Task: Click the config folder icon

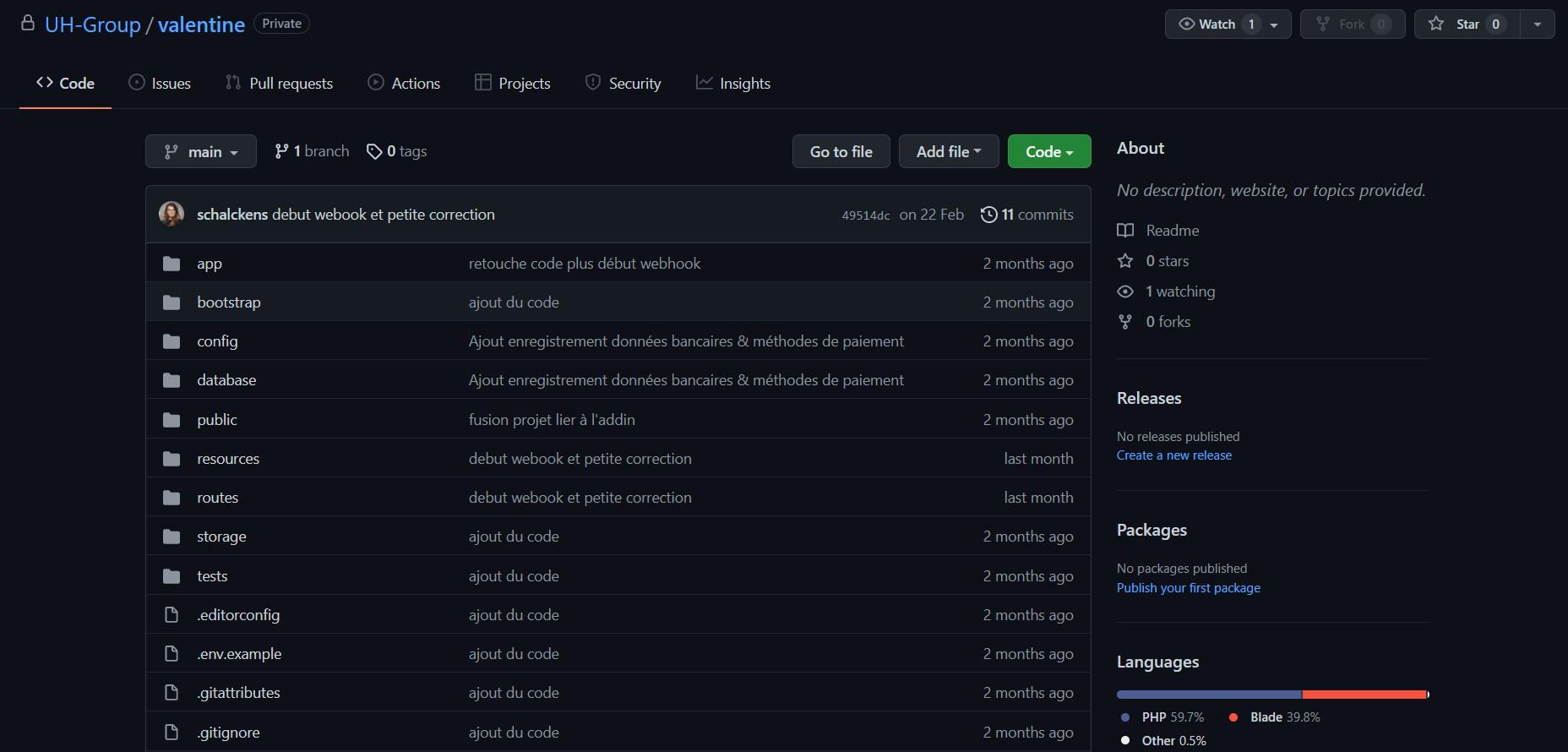Action: 171,341
